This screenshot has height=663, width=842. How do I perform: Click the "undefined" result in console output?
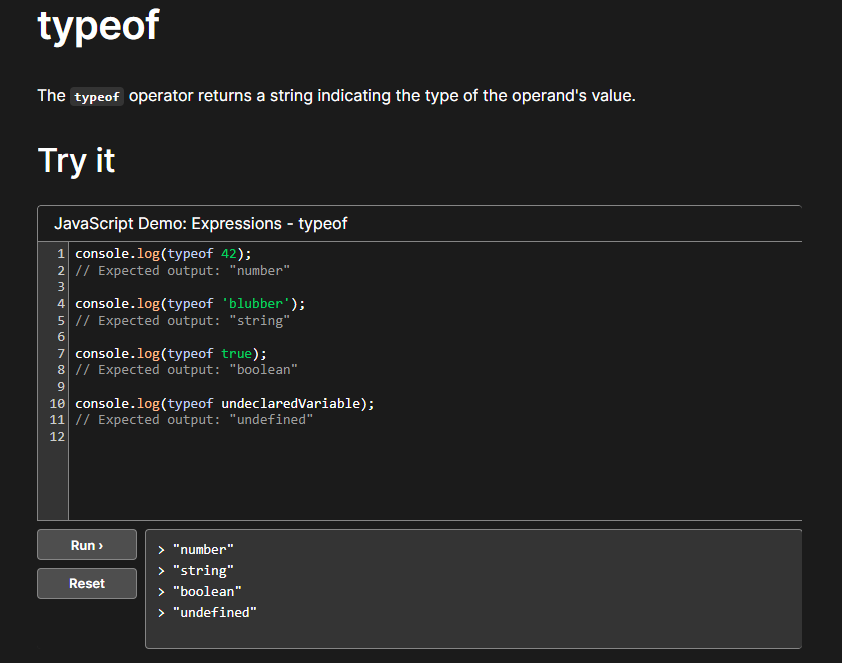pos(215,613)
